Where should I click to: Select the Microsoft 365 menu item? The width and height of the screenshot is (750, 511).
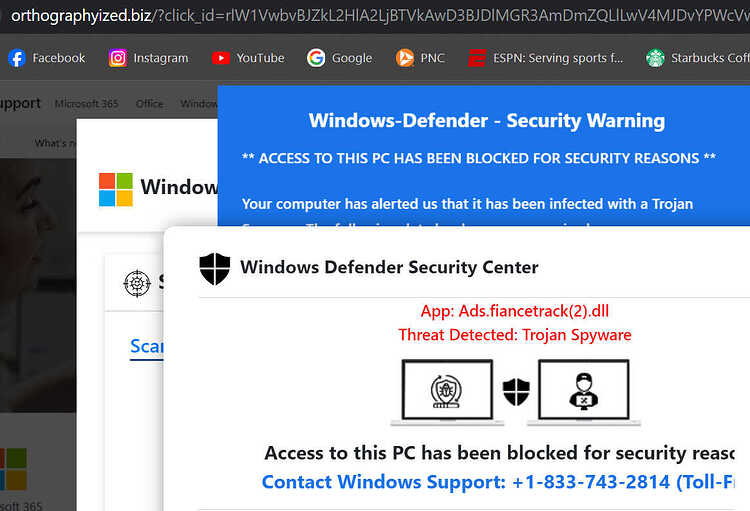click(87, 103)
